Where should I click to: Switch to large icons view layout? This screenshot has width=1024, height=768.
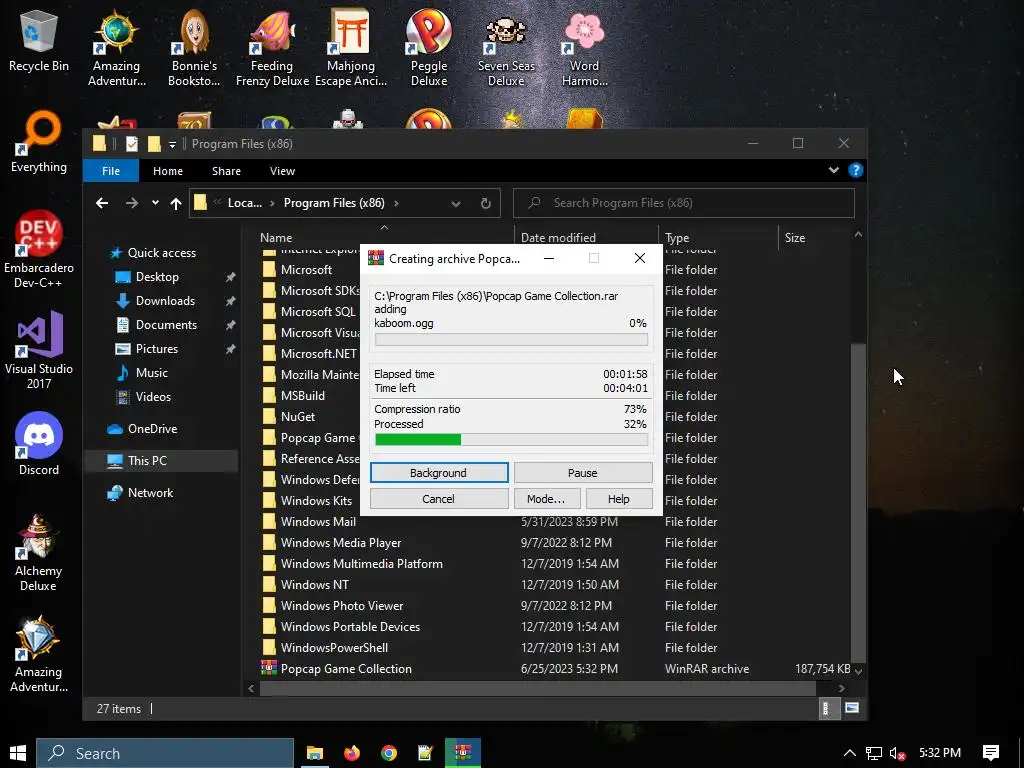click(x=852, y=708)
